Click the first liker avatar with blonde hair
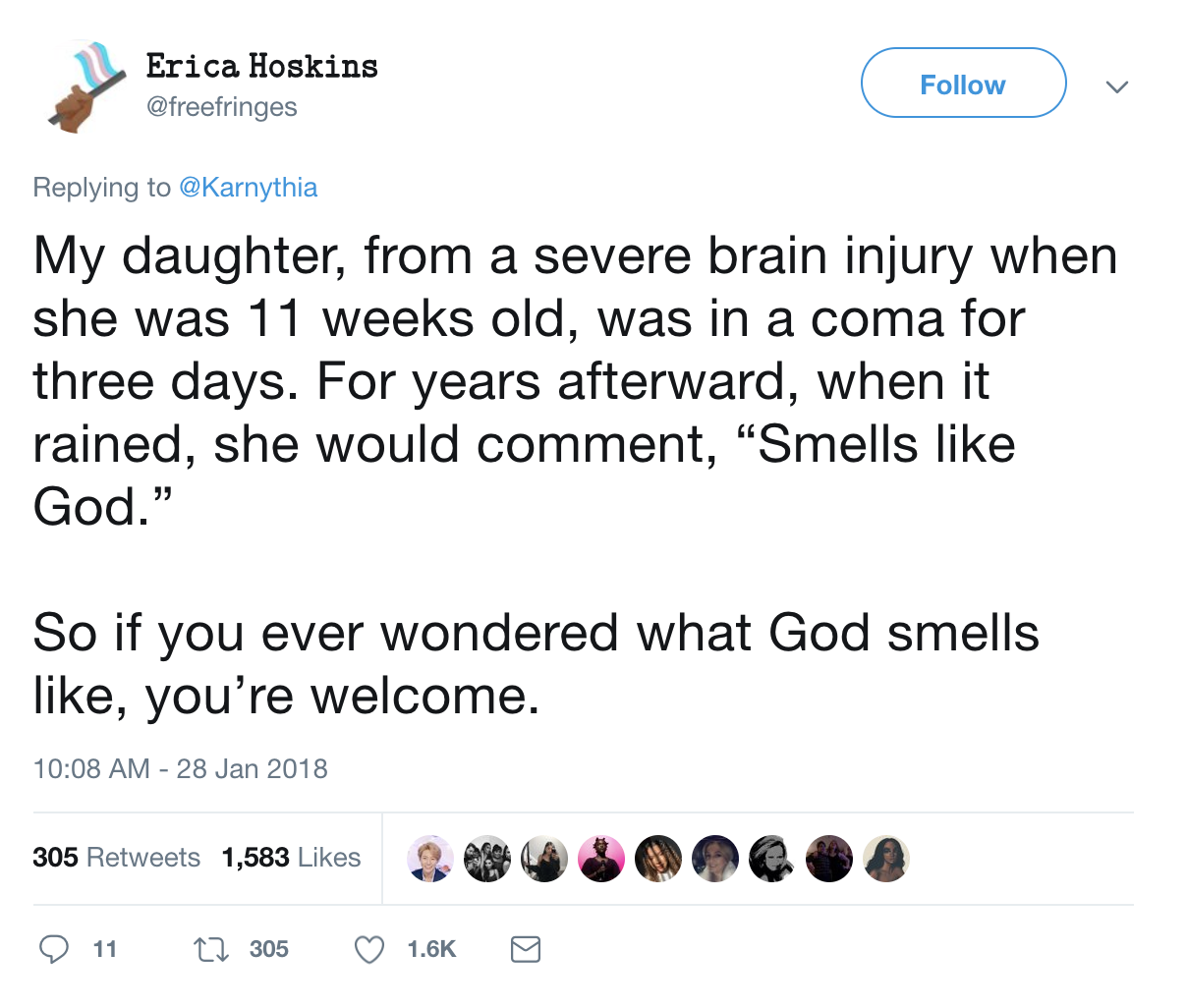This screenshot has width=1187, height=1008. tap(430, 859)
